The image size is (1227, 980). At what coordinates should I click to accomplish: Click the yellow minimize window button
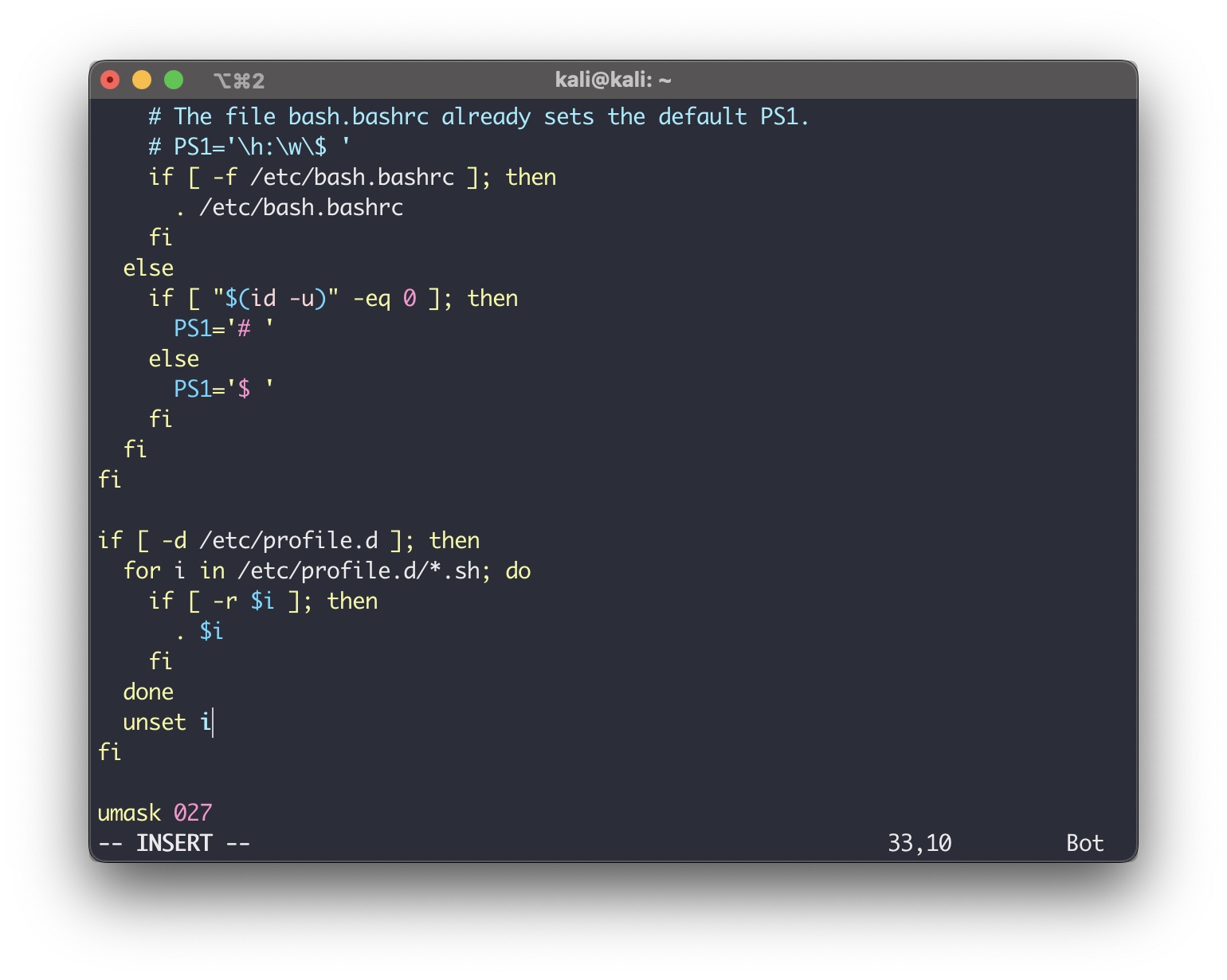click(142, 80)
